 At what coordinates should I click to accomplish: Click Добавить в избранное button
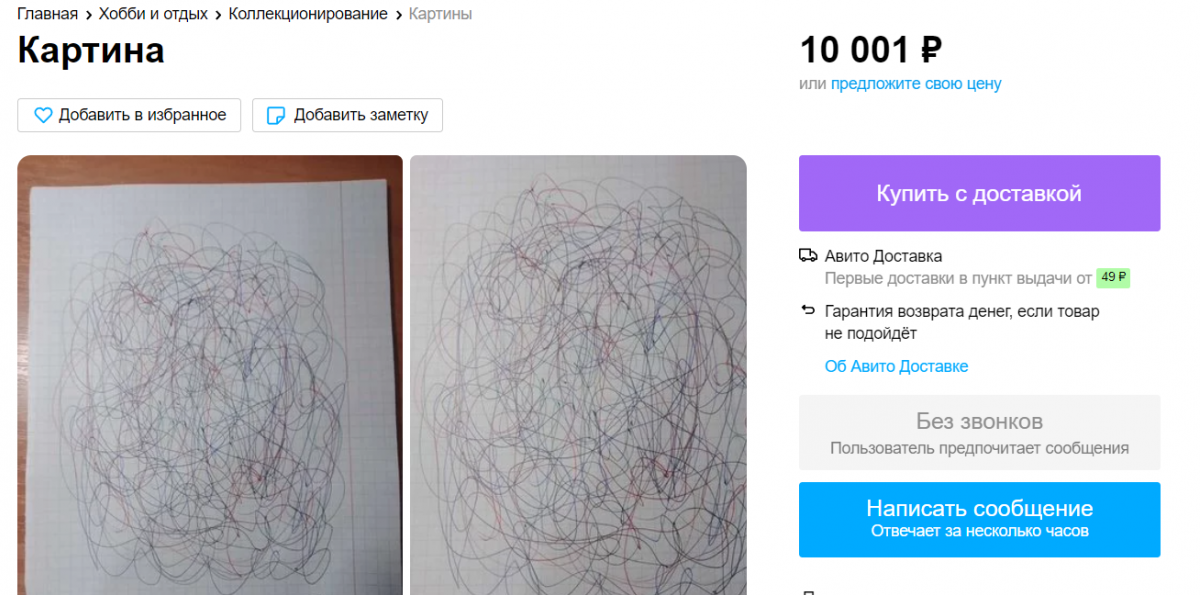click(129, 115)
